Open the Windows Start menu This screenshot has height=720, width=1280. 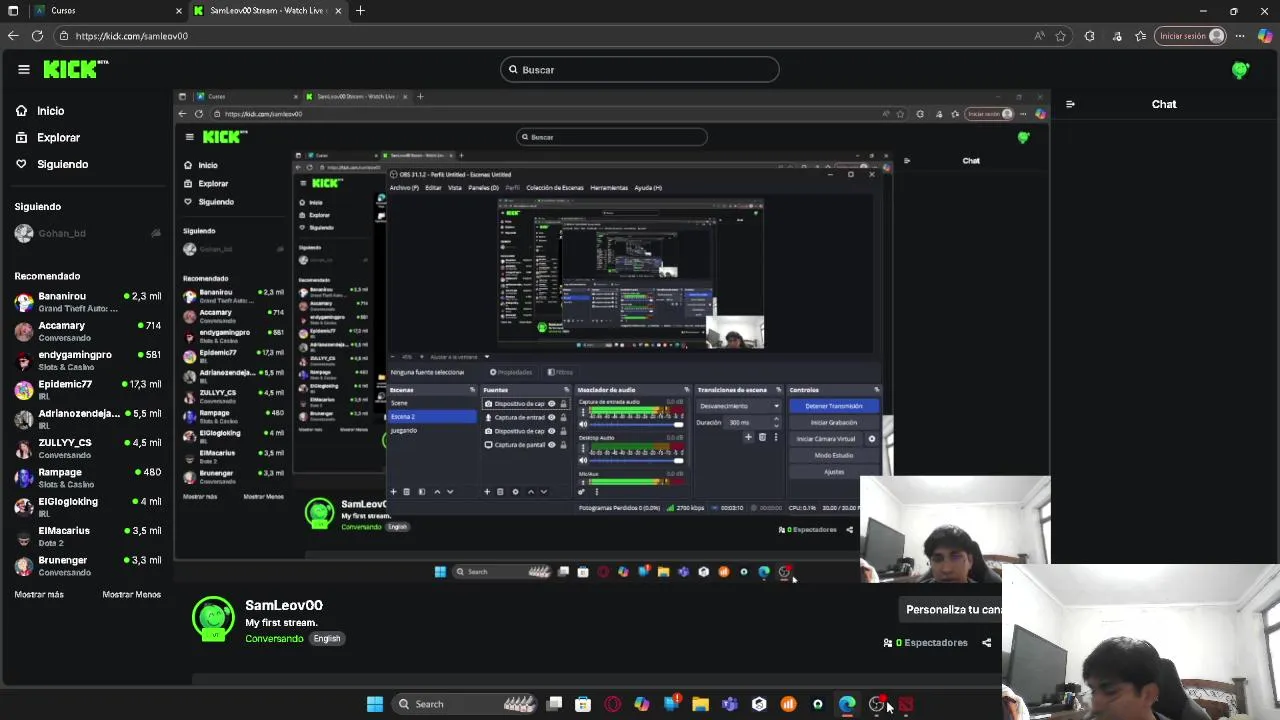(375, 704)
